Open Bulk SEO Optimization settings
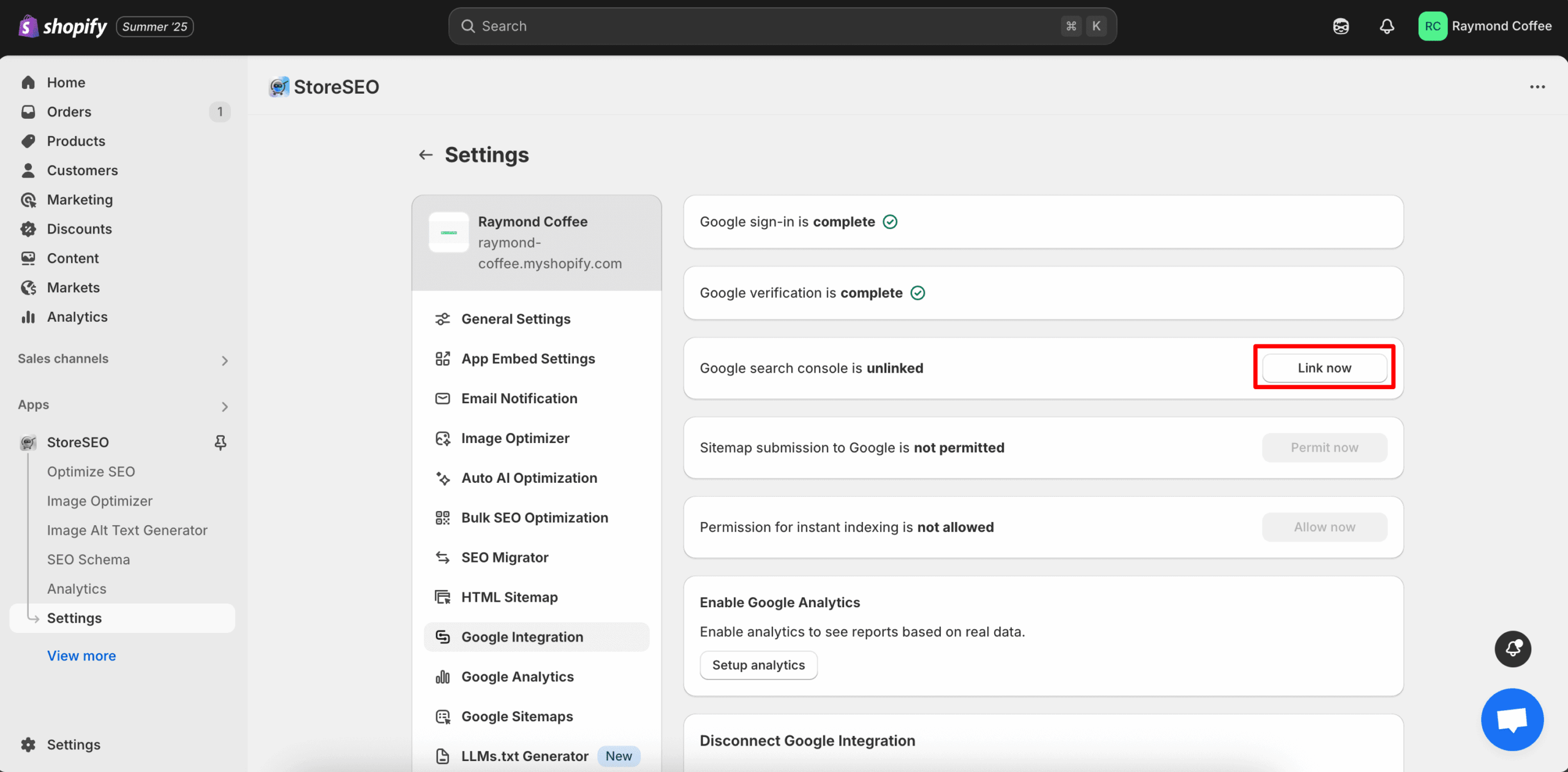 click(536, 518)
